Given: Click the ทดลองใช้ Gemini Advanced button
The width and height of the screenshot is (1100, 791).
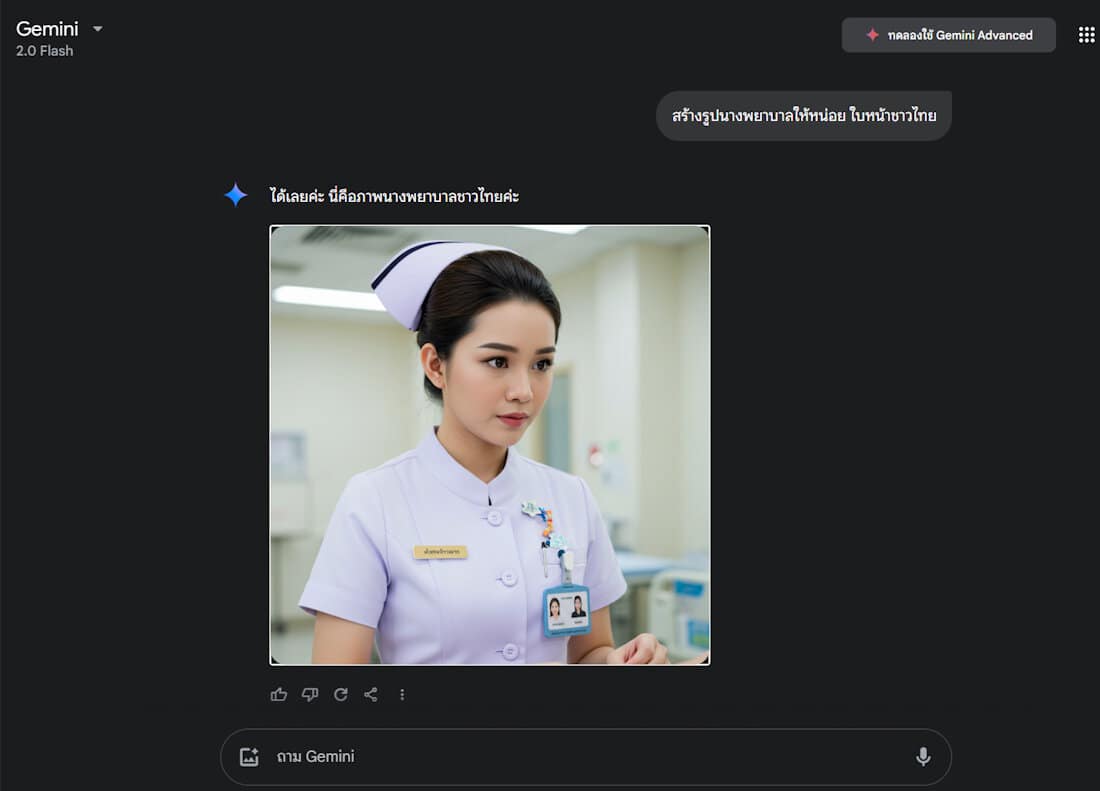Looking at the screenshot, I should [x=948, y=35].
